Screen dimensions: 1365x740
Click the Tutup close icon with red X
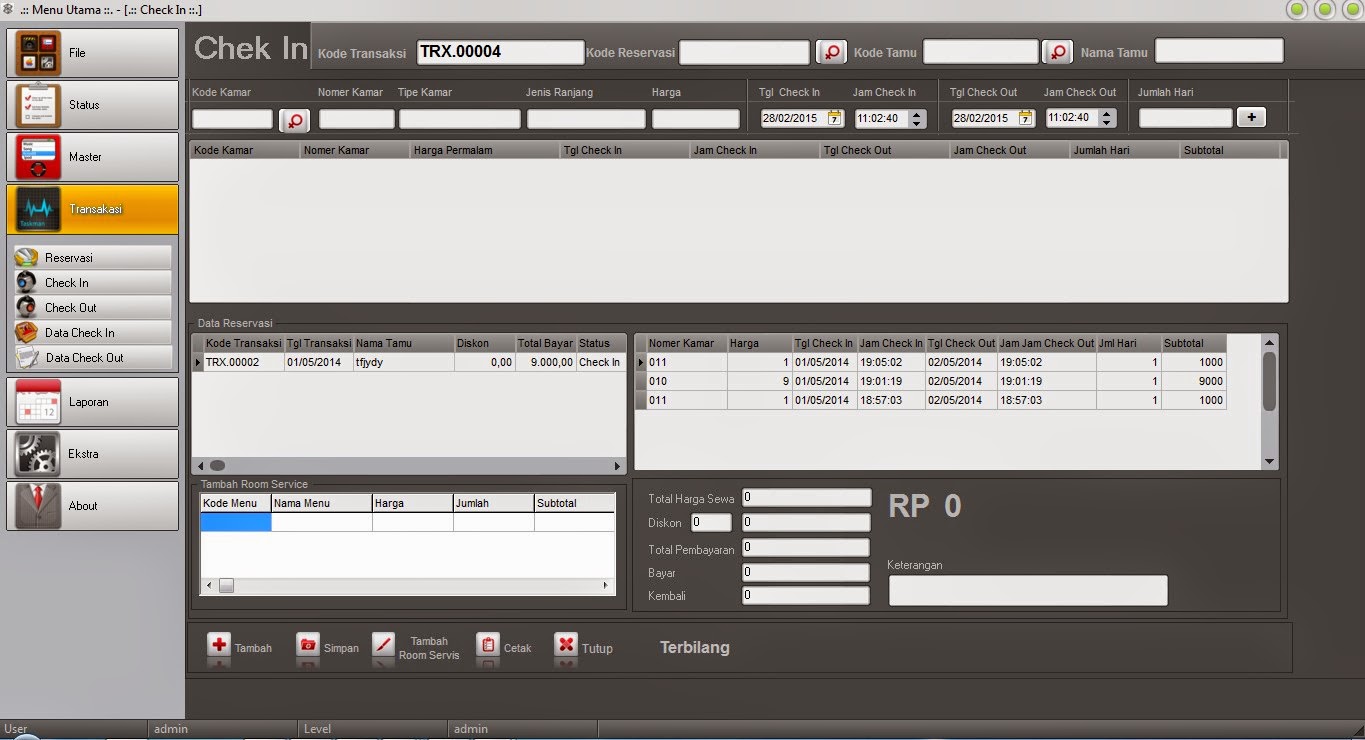pos(565,647)
